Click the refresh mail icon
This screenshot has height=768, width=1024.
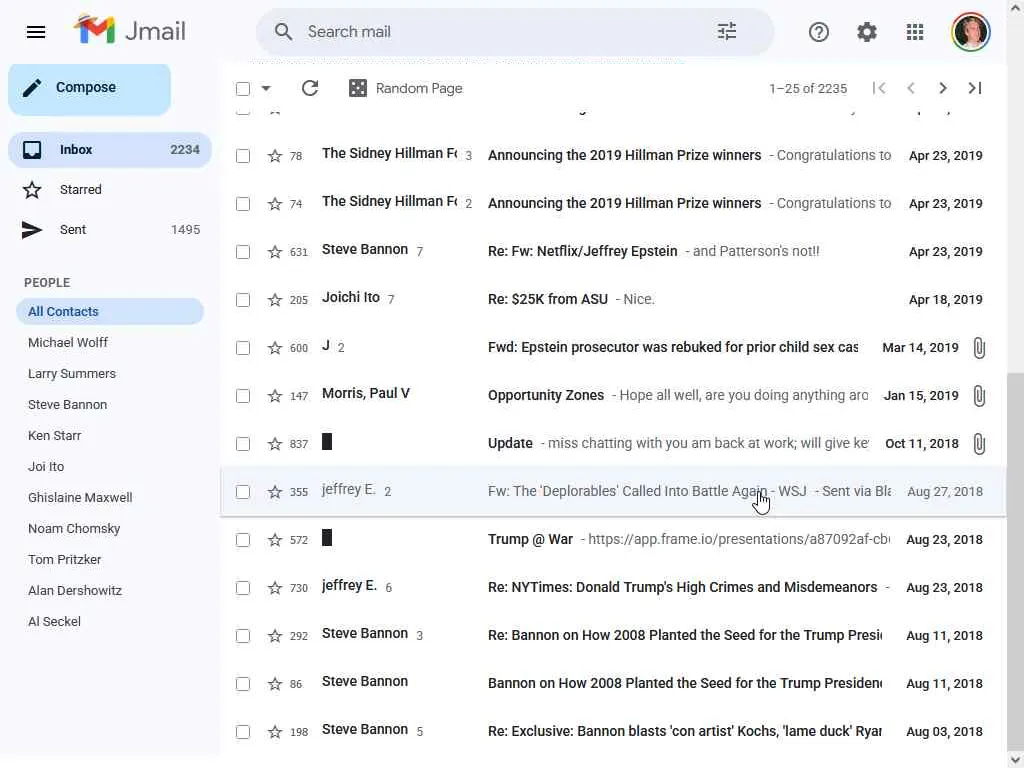point(310,88)
